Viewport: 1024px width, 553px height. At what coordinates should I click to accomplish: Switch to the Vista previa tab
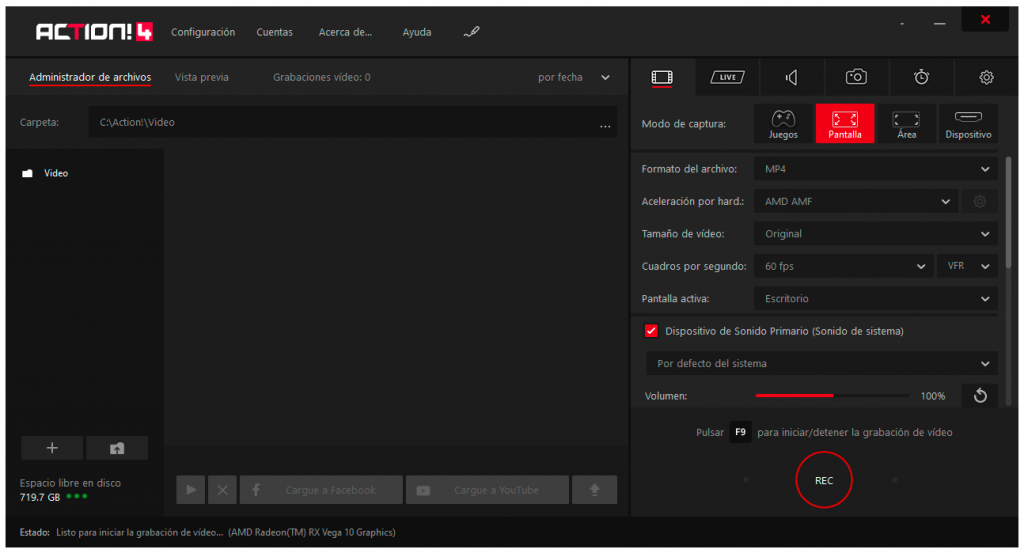point(201,77)
